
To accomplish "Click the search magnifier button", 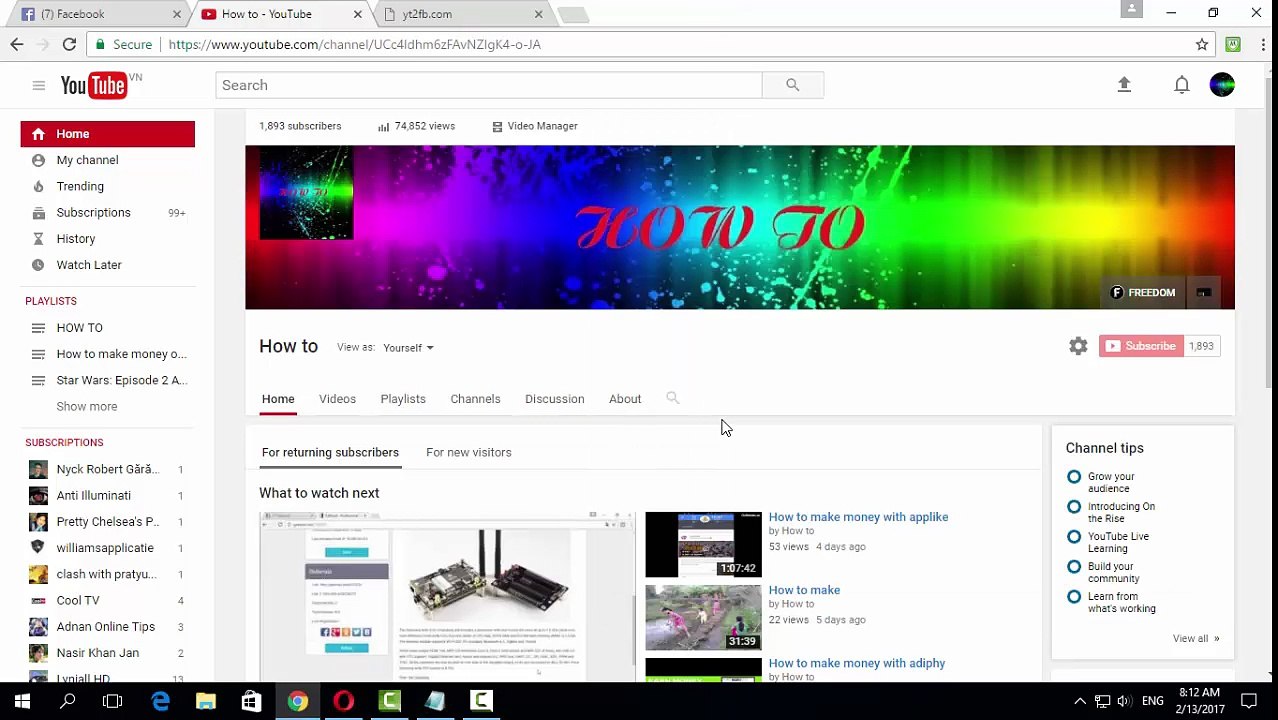I will 792,85.
